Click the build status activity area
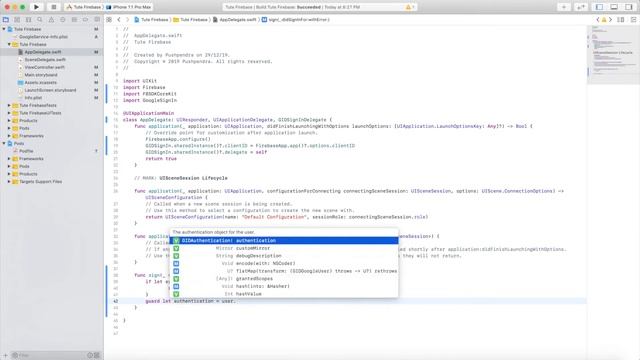This screenshot has width=640, height=360. coord(320,7)
